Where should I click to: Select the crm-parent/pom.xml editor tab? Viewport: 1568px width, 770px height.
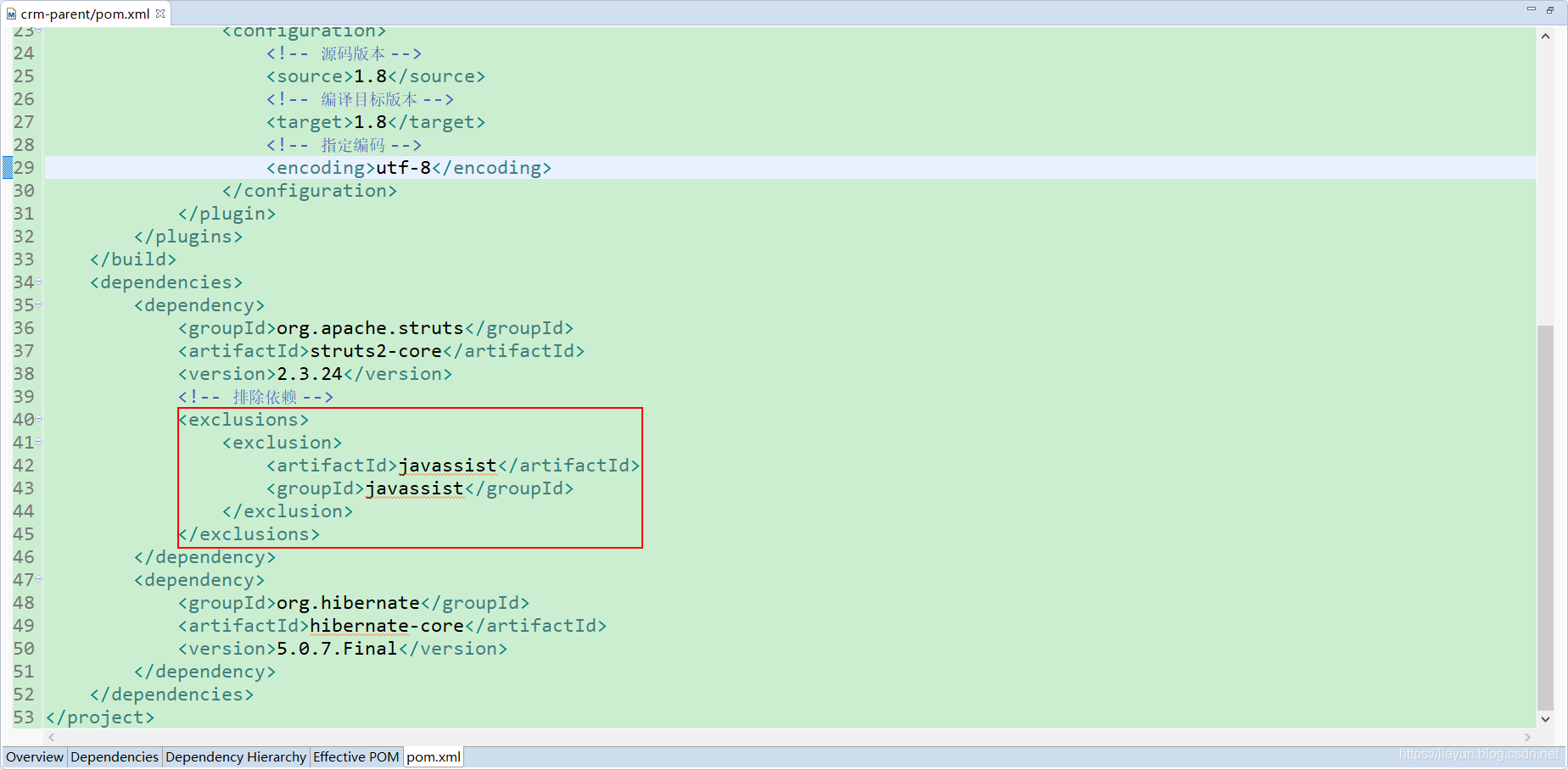85,14
